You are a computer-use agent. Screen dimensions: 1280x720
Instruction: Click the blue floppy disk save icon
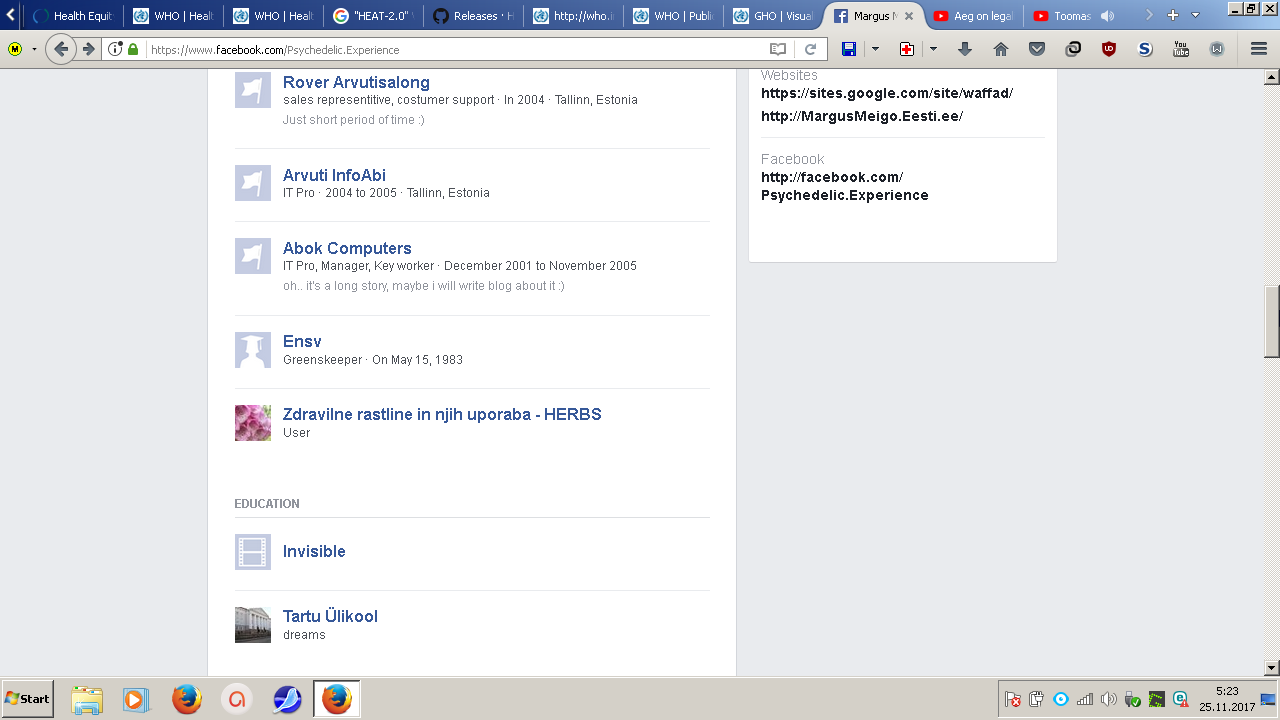849,49
